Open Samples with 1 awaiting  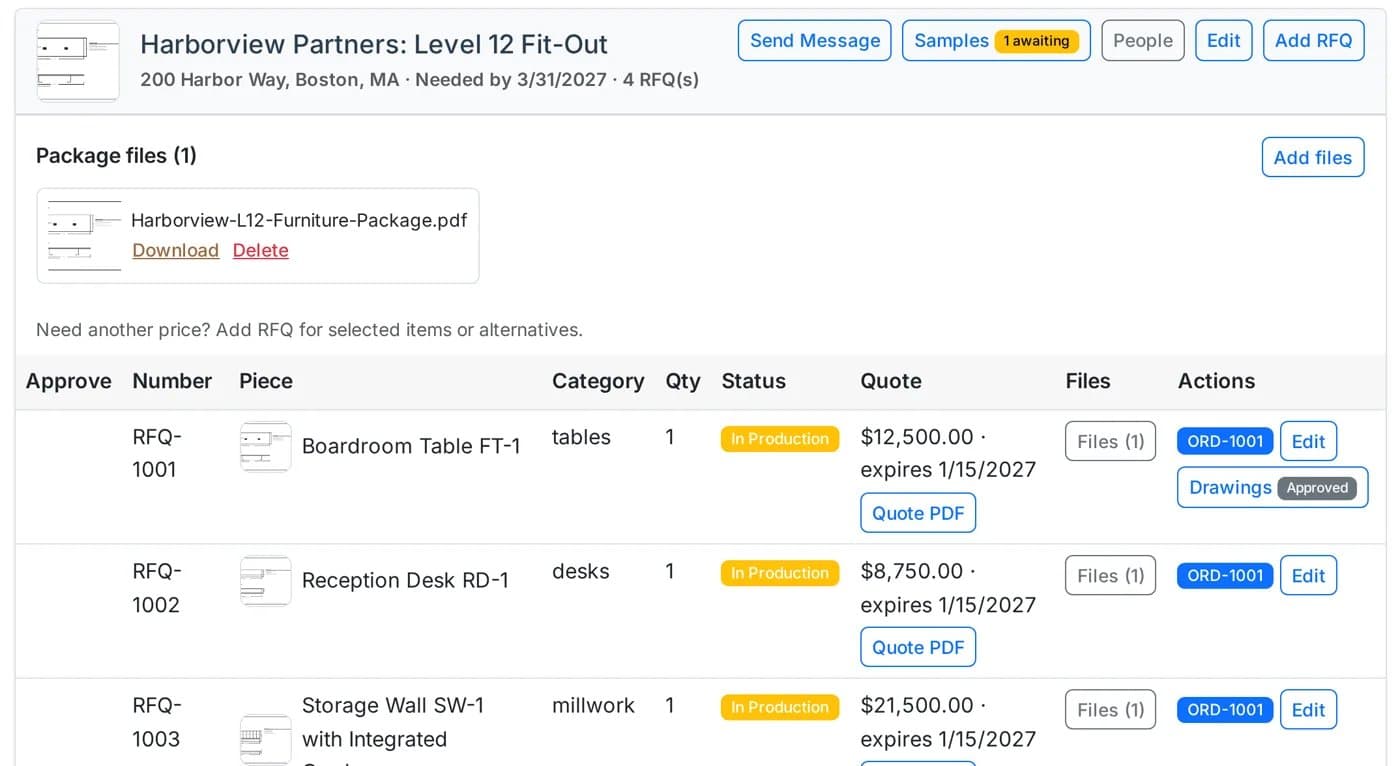[996, 41]
